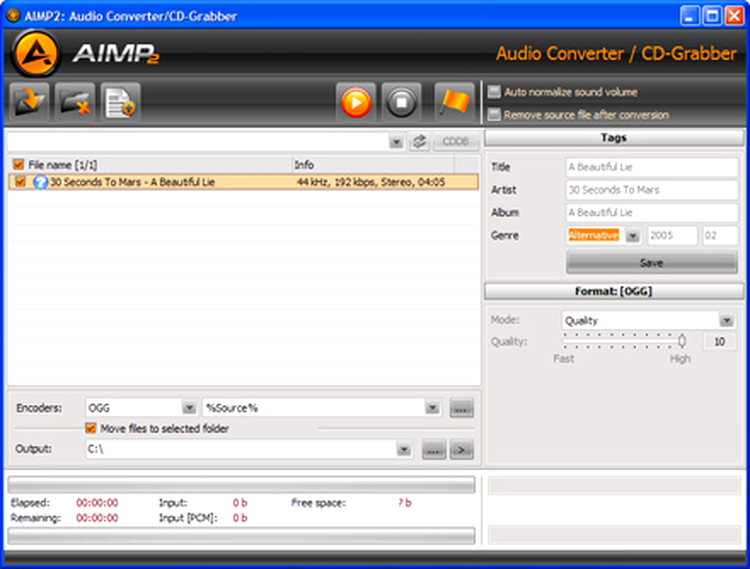Click the orange flag icon

coord(454,102)
